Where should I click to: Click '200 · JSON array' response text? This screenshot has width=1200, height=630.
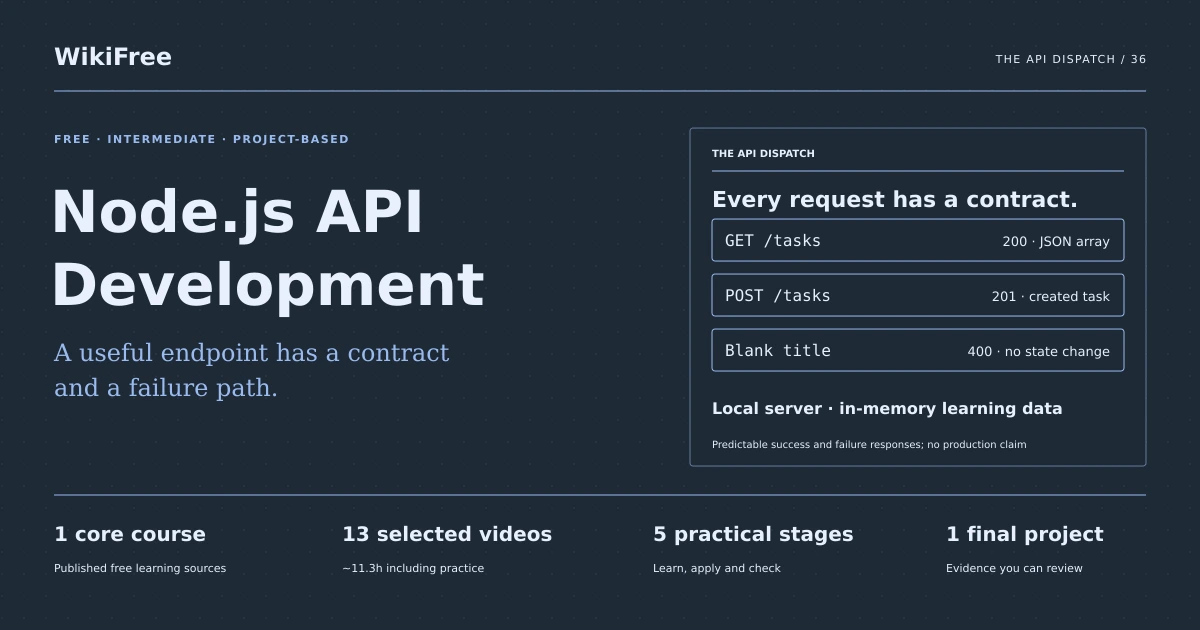point(1056,241)
